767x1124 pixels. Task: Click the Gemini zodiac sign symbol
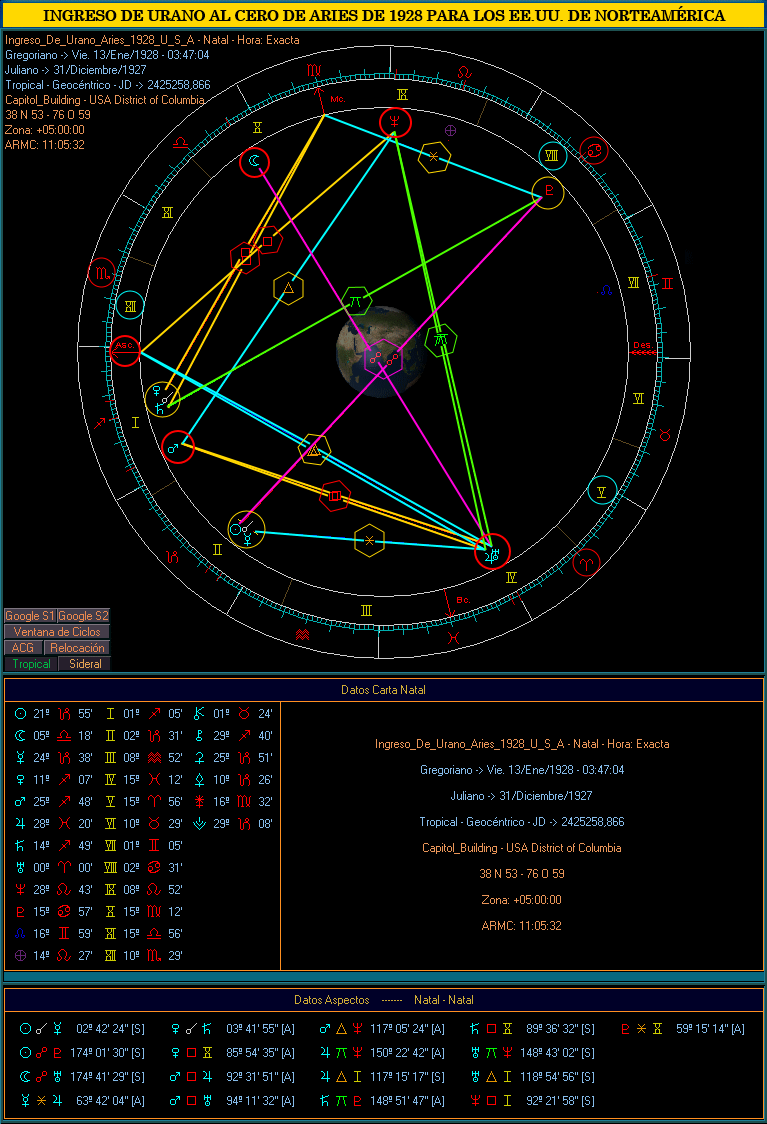click(667, 283)
